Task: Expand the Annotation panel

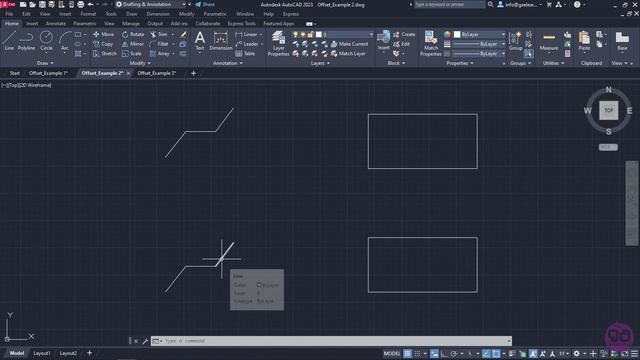Action: point(228,63)
